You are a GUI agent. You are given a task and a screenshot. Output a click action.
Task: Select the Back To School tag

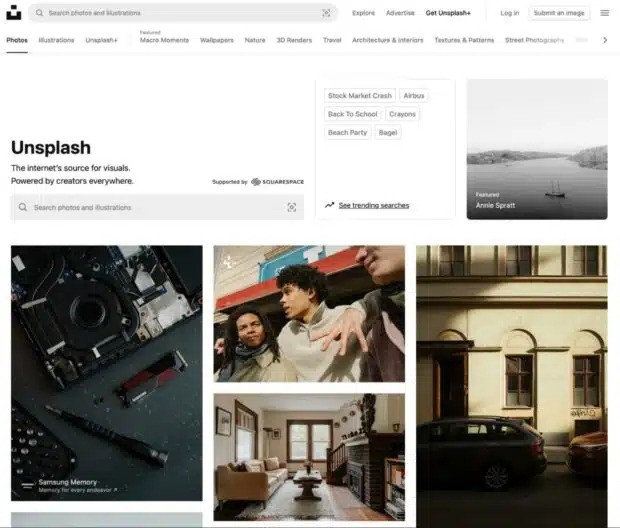point(353,114)
